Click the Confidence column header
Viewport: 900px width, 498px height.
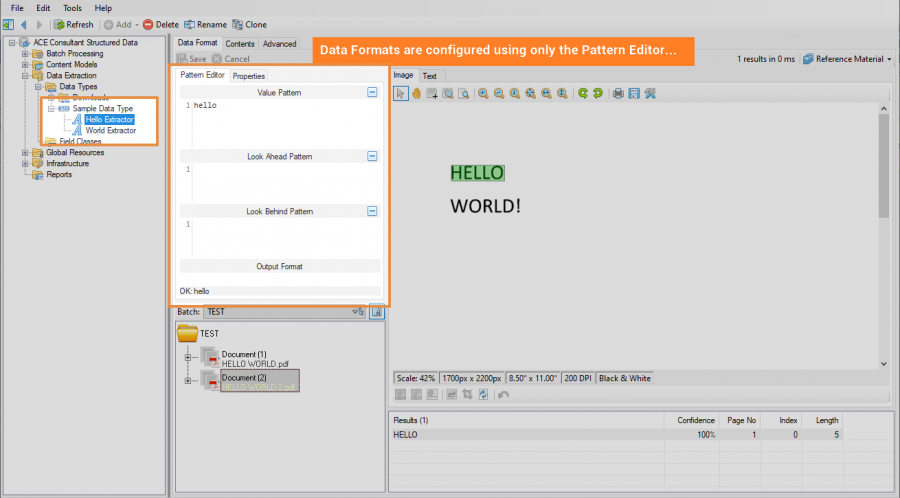(x=695, y=421)
